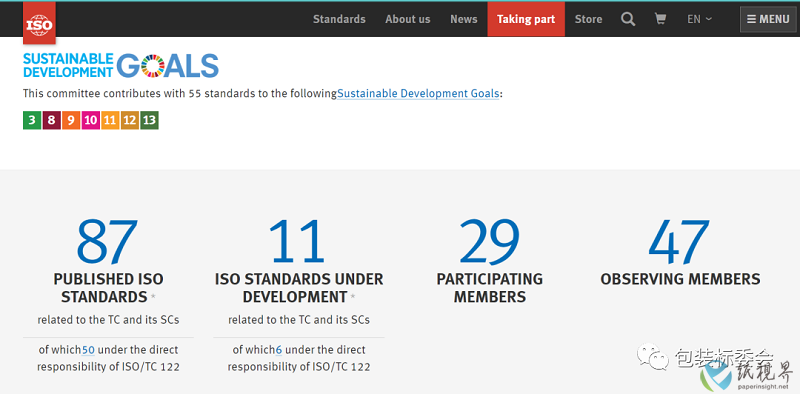Open the MENU hamburger button
800x394 pixels.
[x=768, y=19]
